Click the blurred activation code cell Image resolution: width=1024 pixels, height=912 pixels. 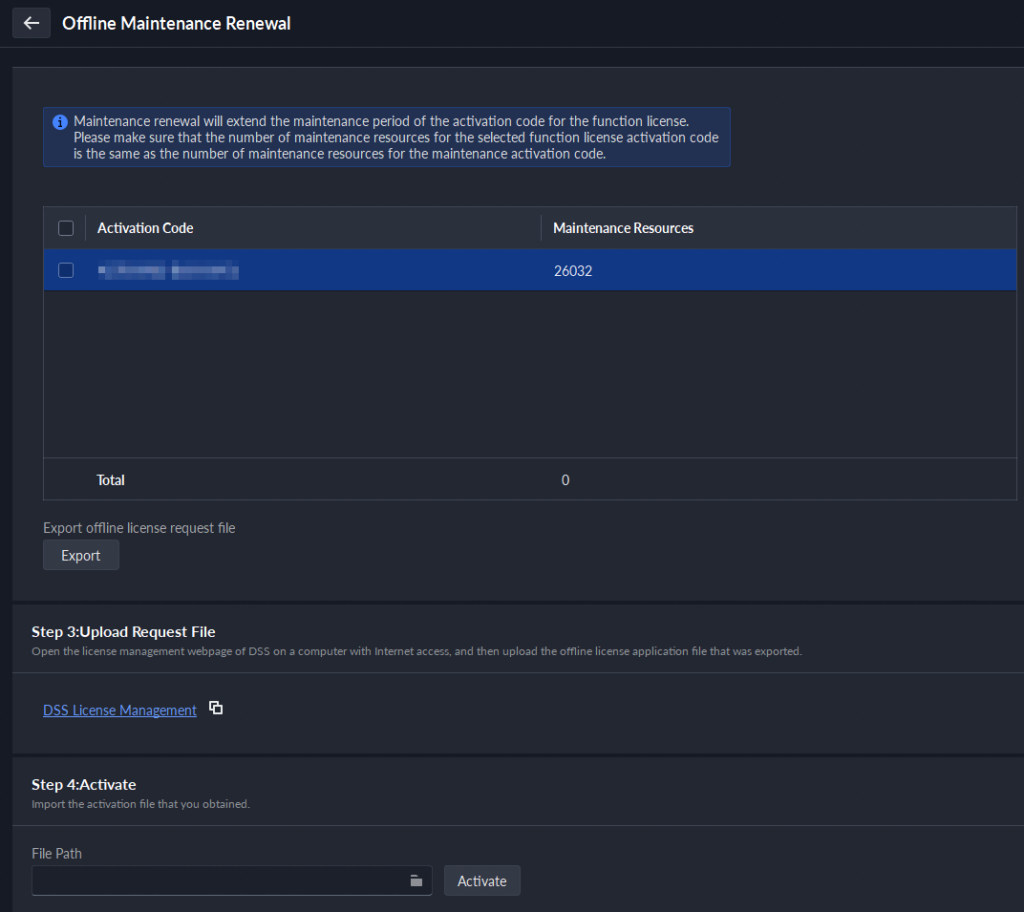(x=168, y=270)
